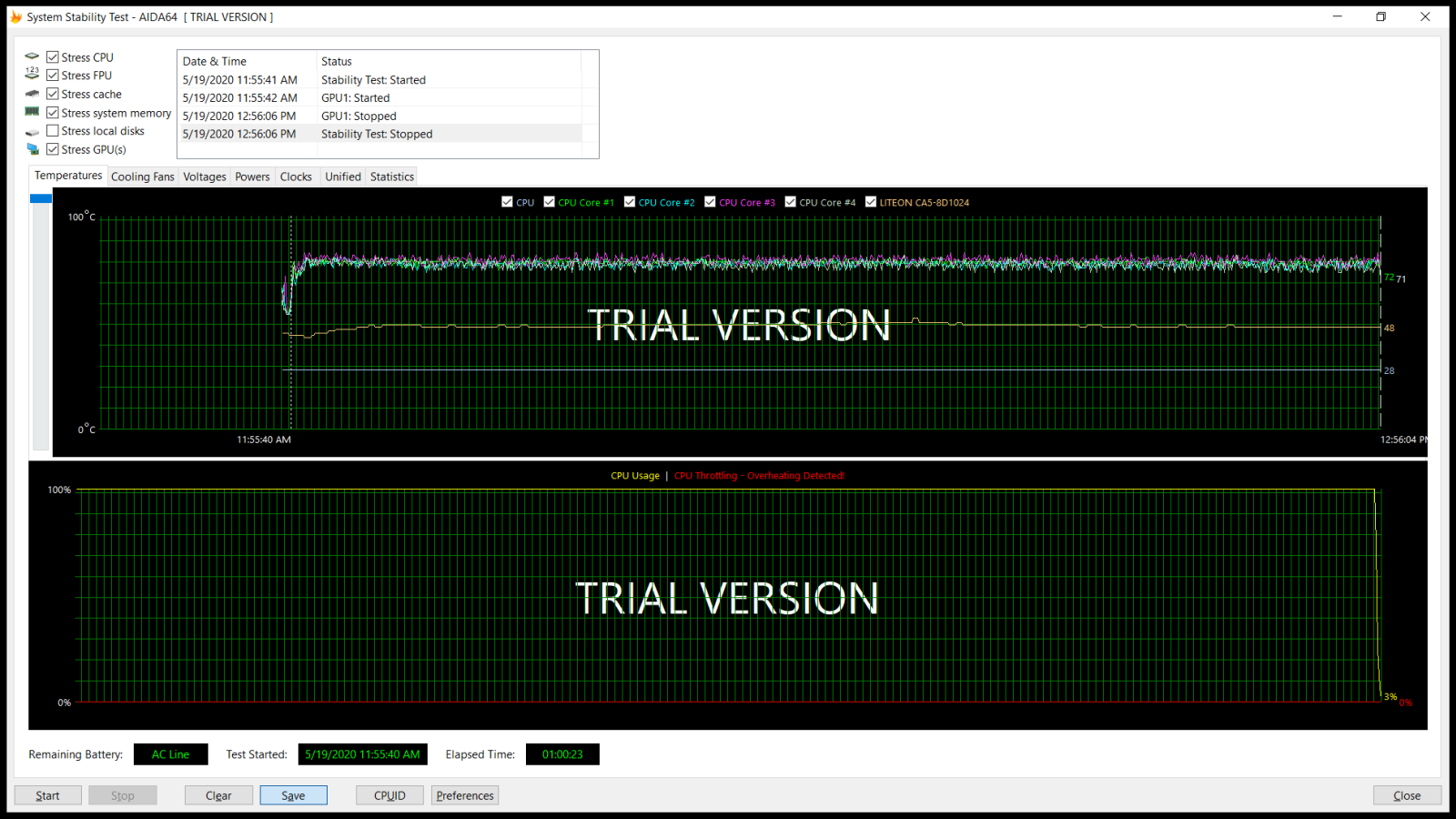1456x819 pixels.
Task: Disable the Stress CPU checkbox
Action: pos(53,57)
